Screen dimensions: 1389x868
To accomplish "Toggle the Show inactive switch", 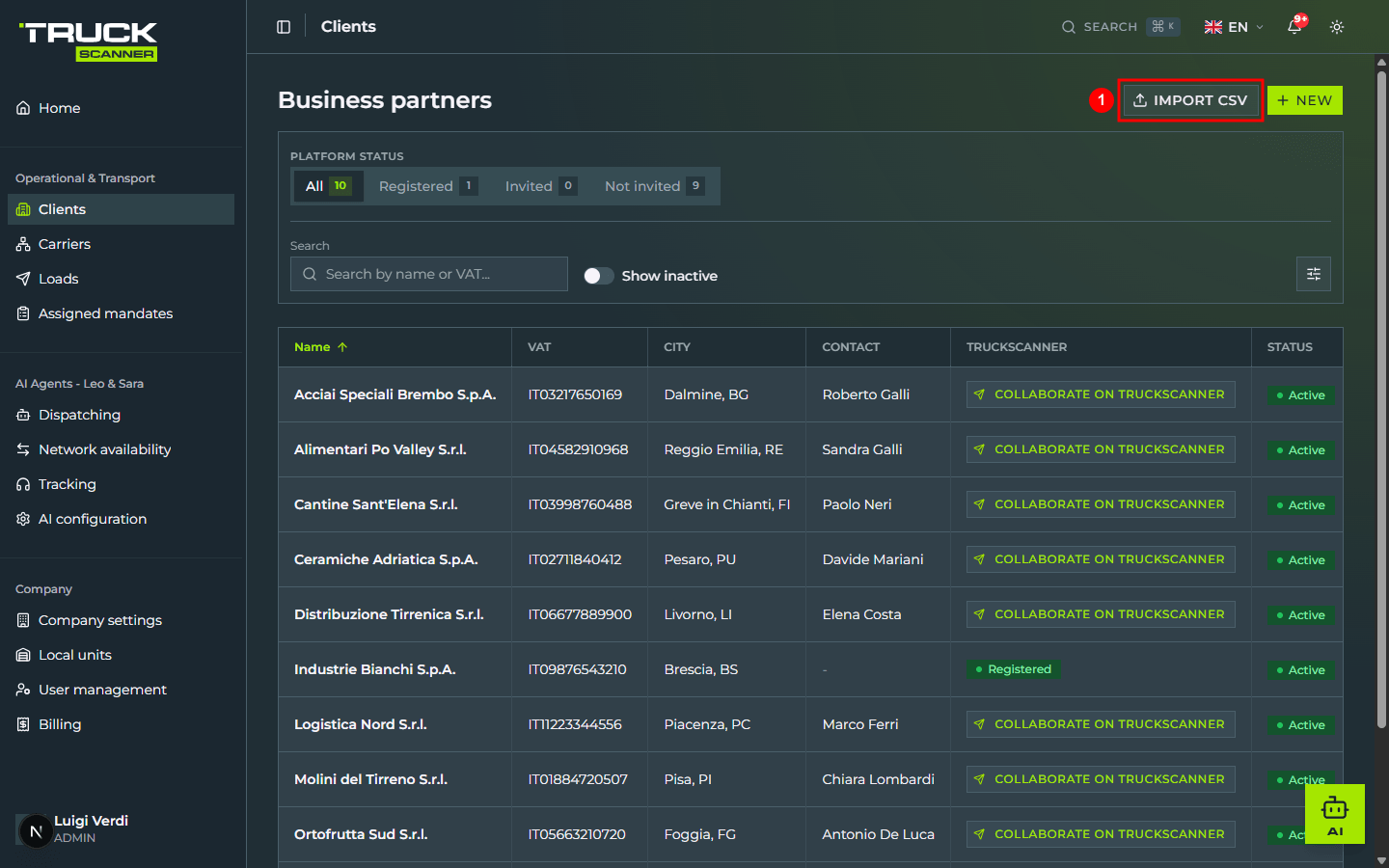I will [599, 276].
